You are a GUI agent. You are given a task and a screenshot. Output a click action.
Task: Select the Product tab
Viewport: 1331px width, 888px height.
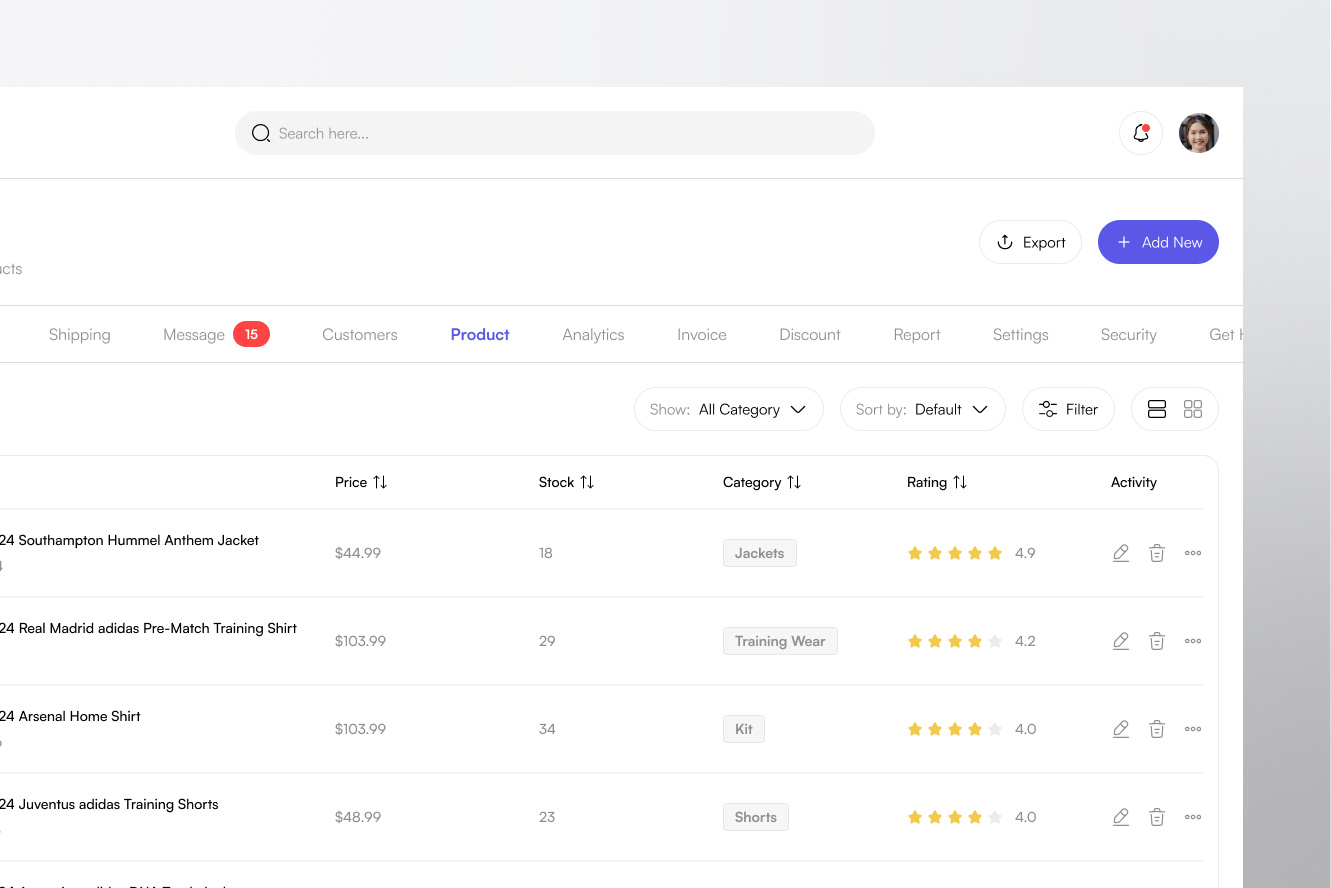[480, 334]
